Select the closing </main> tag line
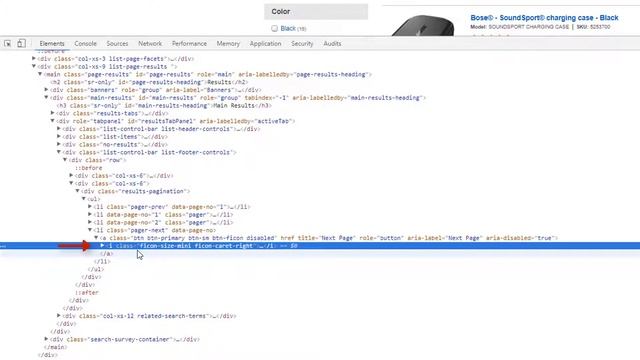This screenshot has height=360, width=640. 56,347
